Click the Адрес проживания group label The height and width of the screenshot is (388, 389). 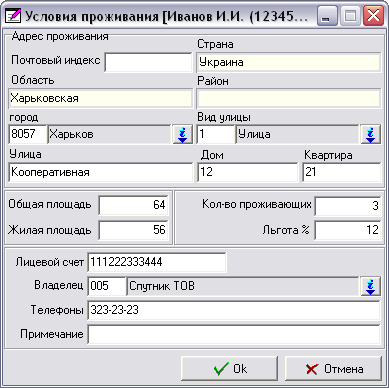pyautogui.click(x=60, y=36)
